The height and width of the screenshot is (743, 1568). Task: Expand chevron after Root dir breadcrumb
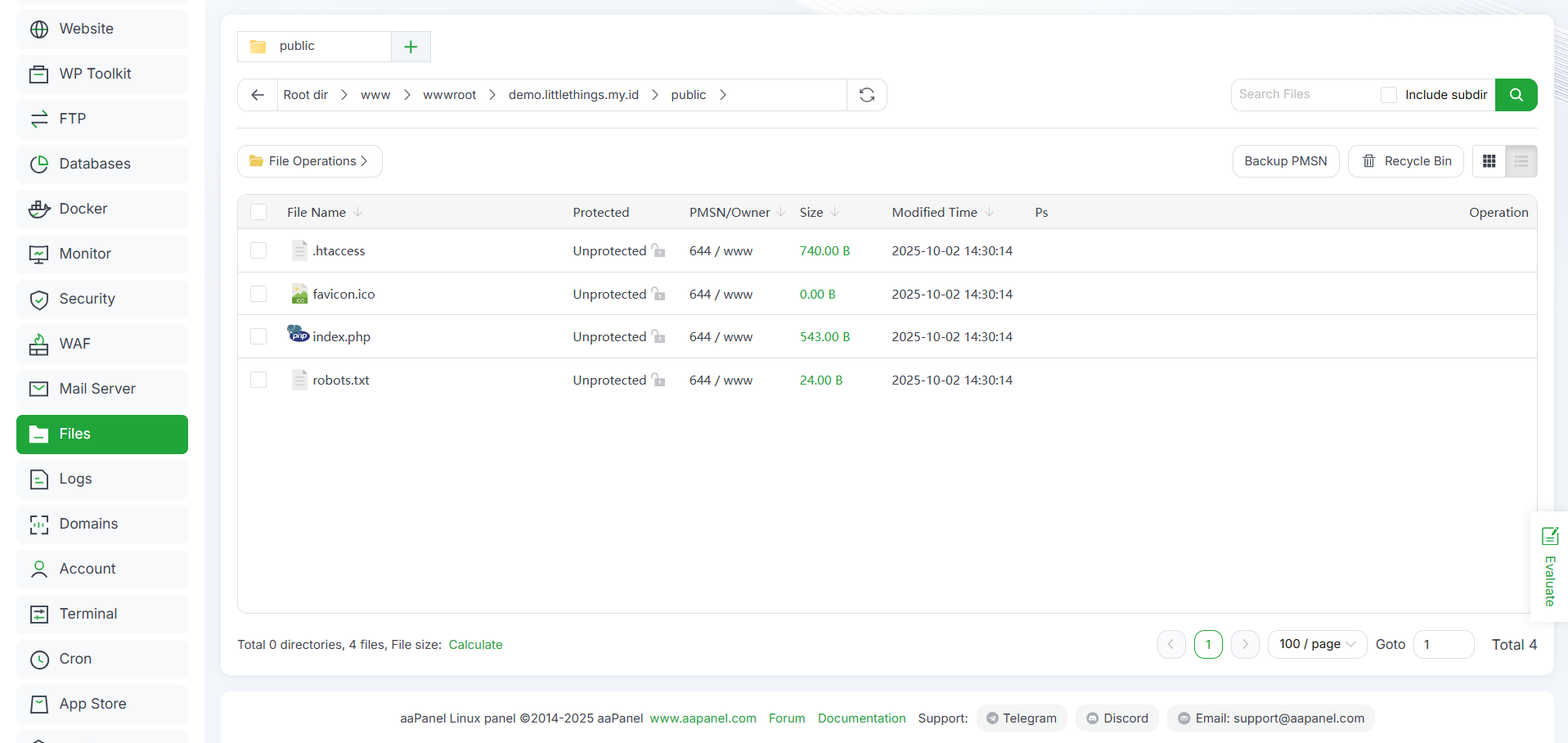coord(344,95)
